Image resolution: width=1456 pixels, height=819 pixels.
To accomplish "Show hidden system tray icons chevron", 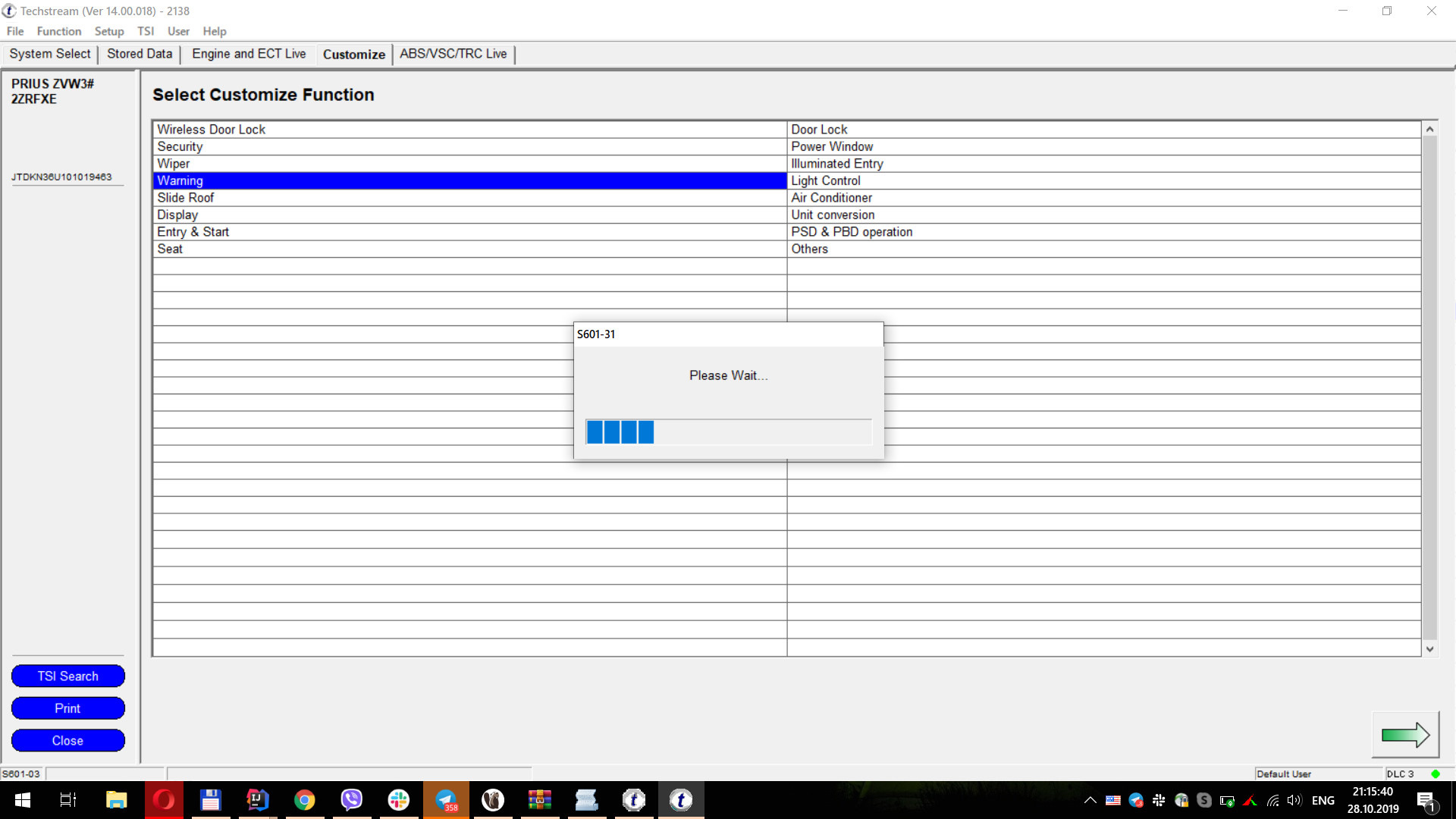I will click(1090, 800).
